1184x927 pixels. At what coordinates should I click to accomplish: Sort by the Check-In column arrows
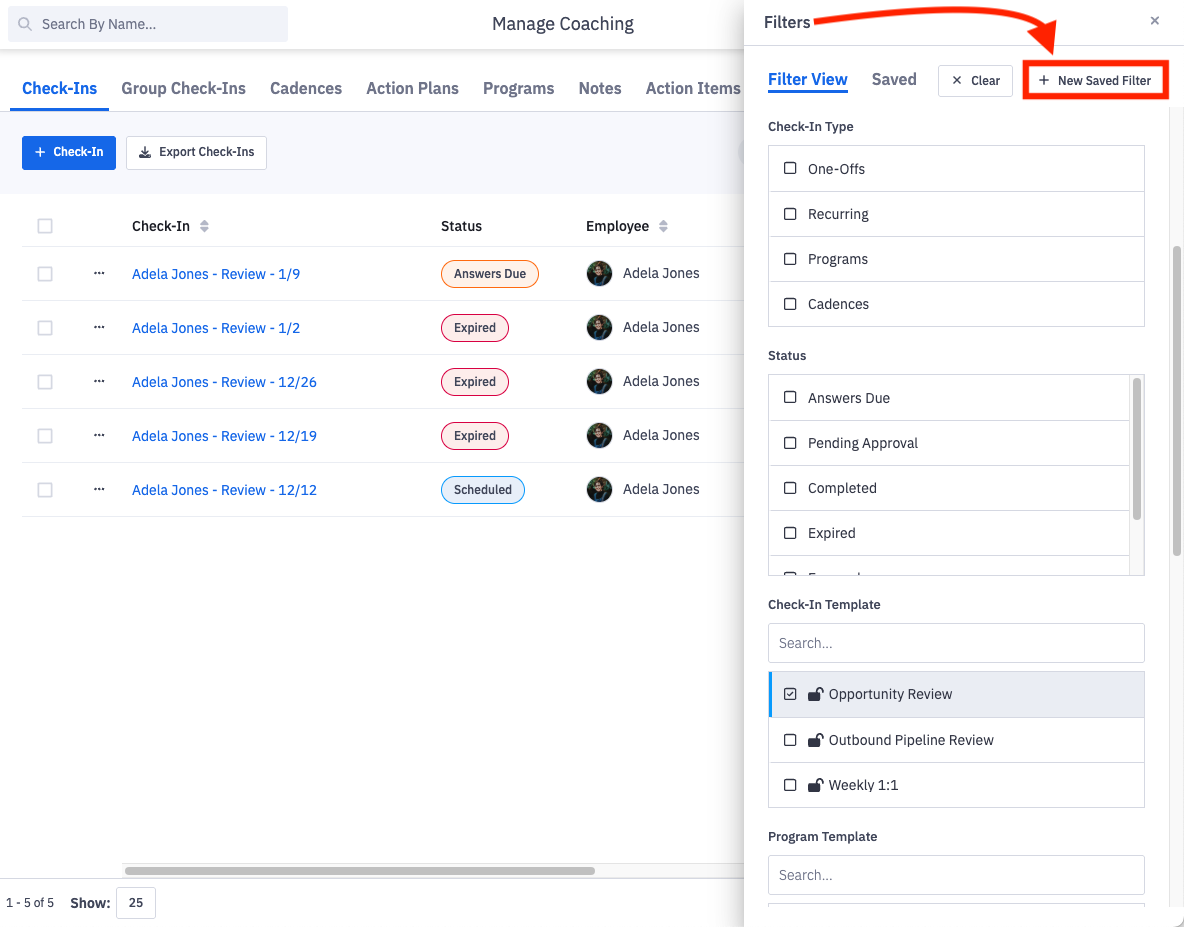pos(204,226)
